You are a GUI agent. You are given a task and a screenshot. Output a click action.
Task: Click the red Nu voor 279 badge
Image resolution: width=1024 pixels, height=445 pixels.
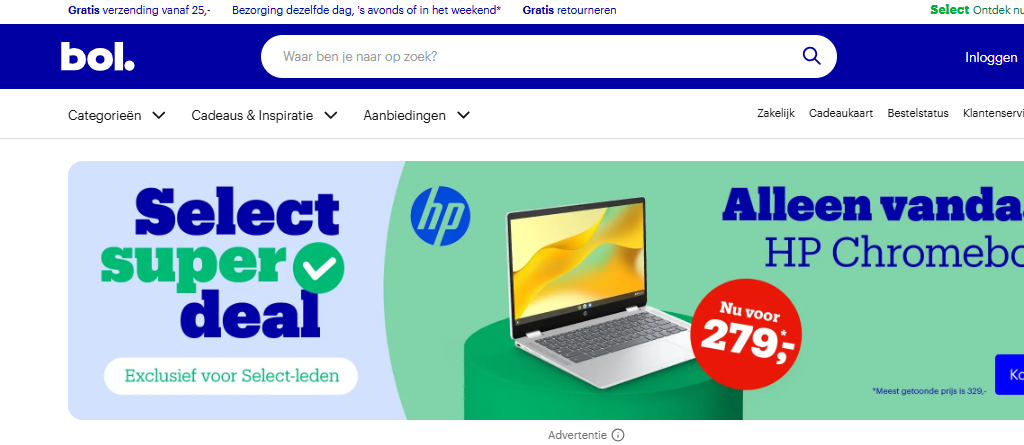[746, 334]
